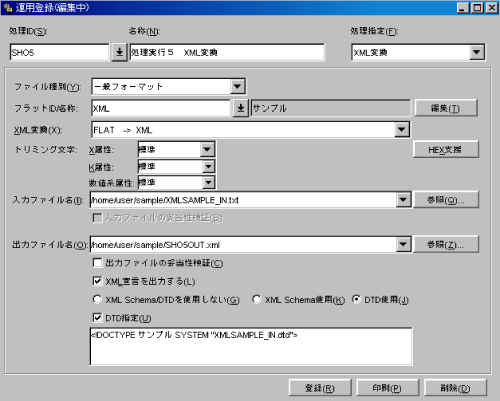Open the 処理指定 XML変換 dropdown
Viewport: 500px width, 401px height.
point(477,52)
